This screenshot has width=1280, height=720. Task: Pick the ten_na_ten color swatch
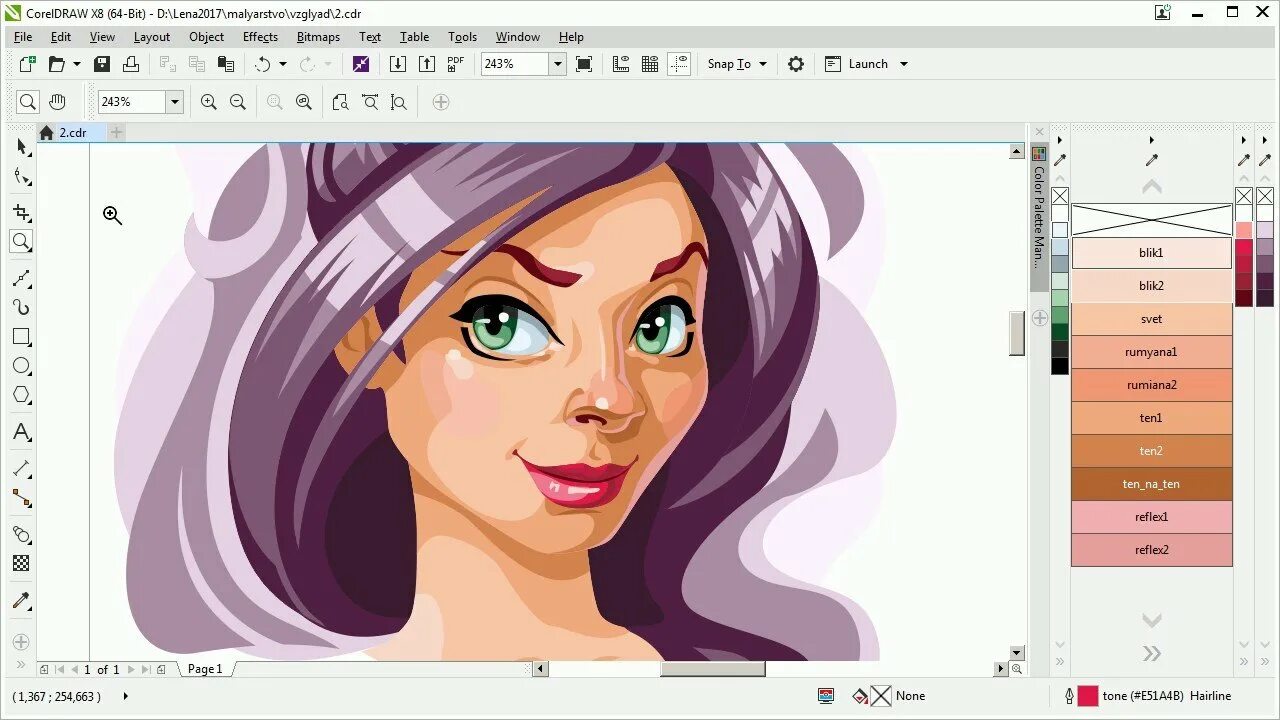coord(1151,484)
